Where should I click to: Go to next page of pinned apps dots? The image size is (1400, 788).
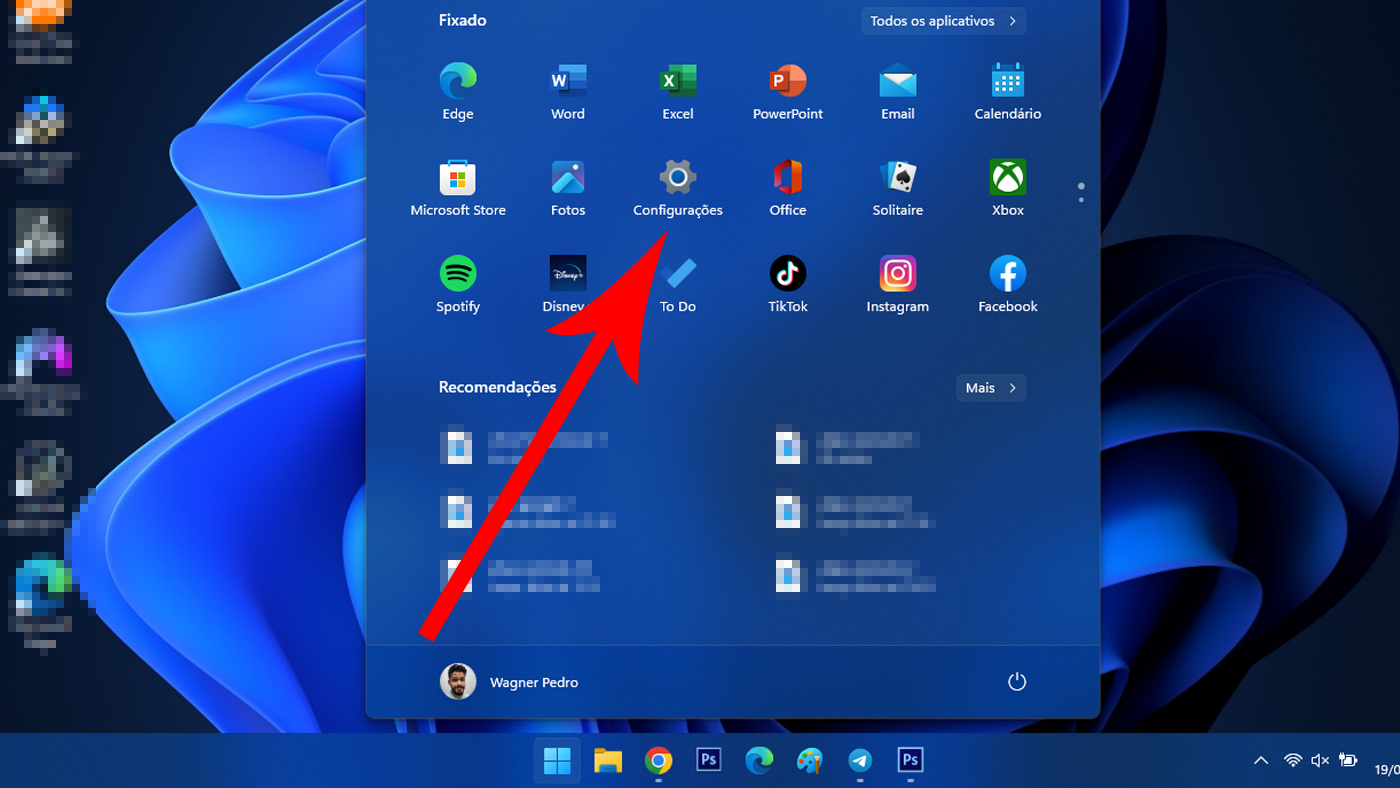1081,199
